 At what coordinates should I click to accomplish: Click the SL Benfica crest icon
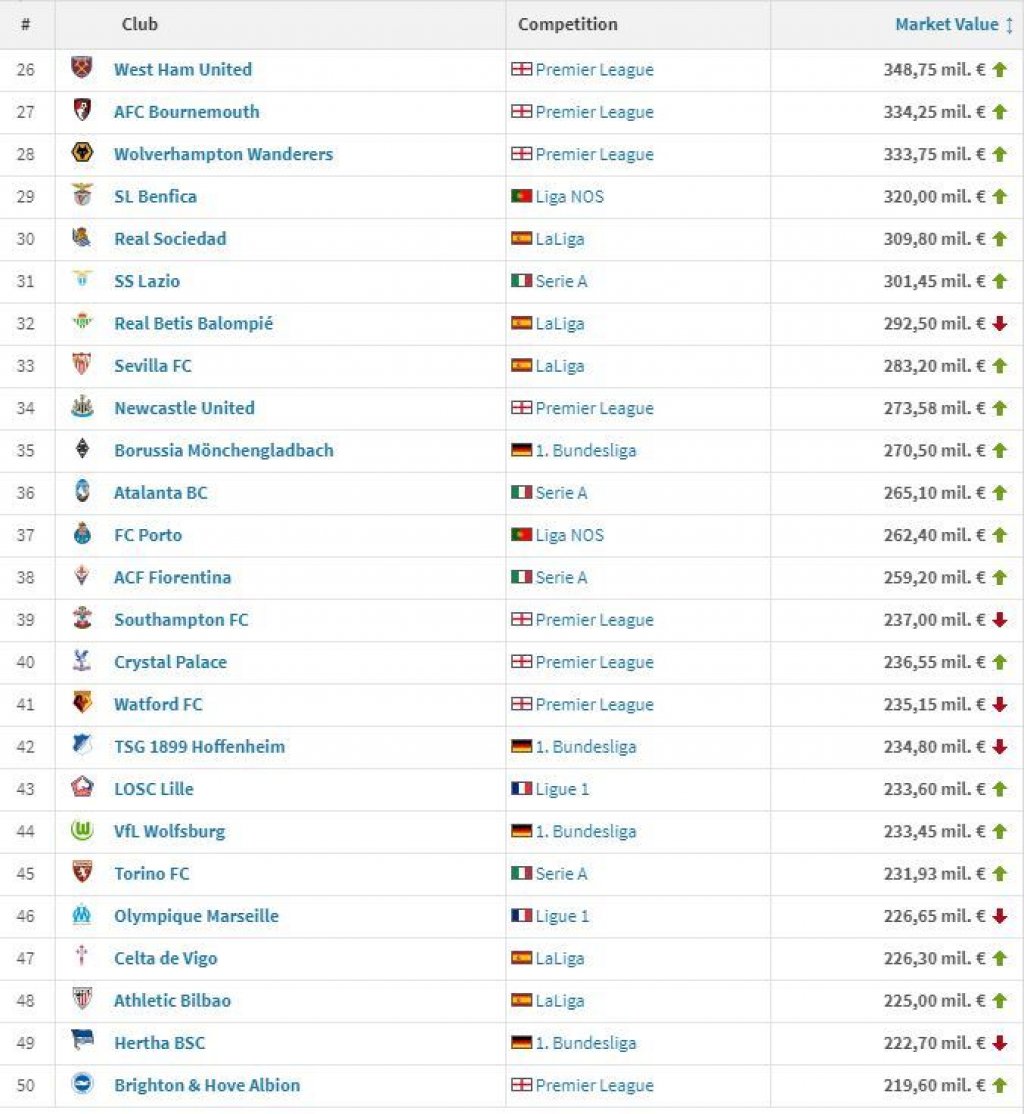82,195
